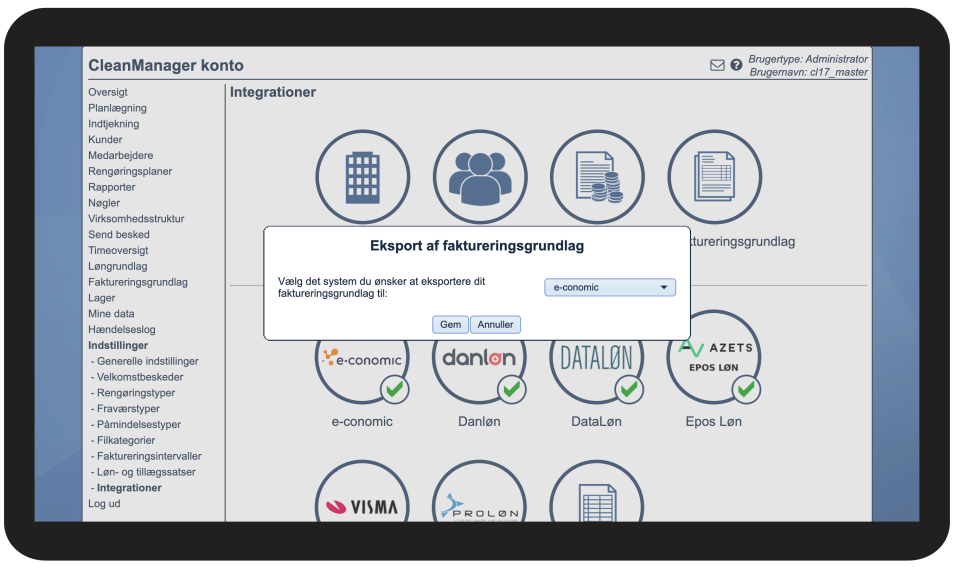Open the e-conomic integration logo
This screenshot has width=954, height=567.
pos(363,358)
